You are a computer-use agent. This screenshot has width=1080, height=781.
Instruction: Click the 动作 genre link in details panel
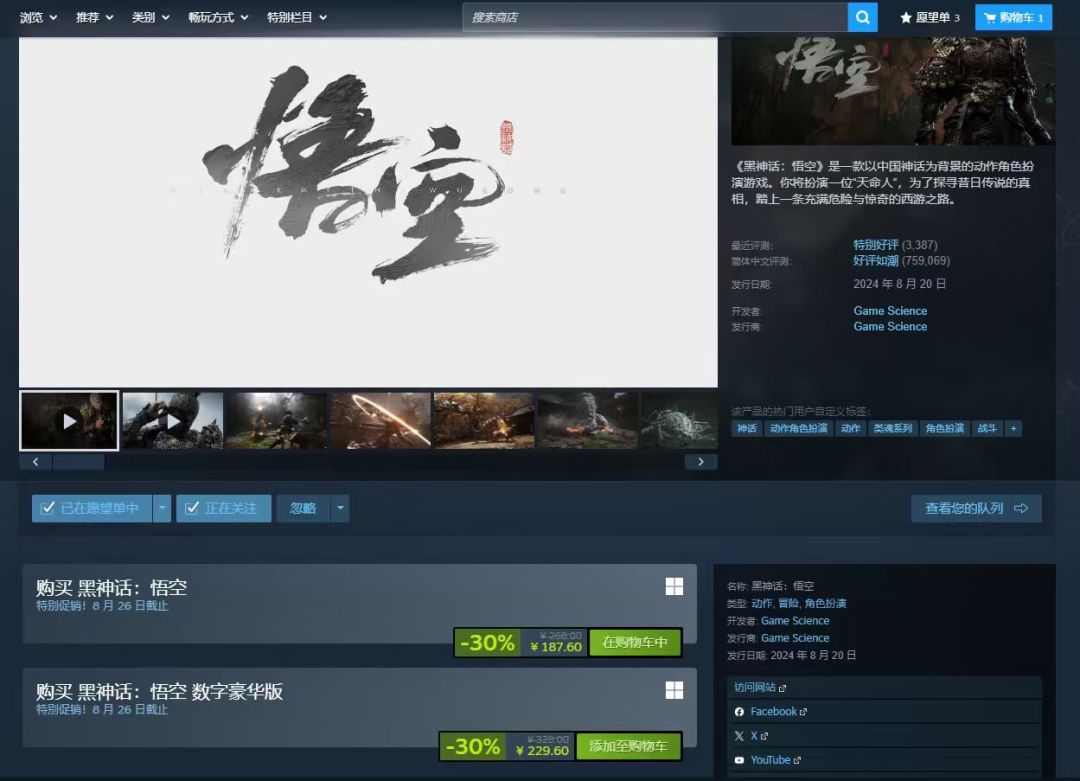[762, 603]
